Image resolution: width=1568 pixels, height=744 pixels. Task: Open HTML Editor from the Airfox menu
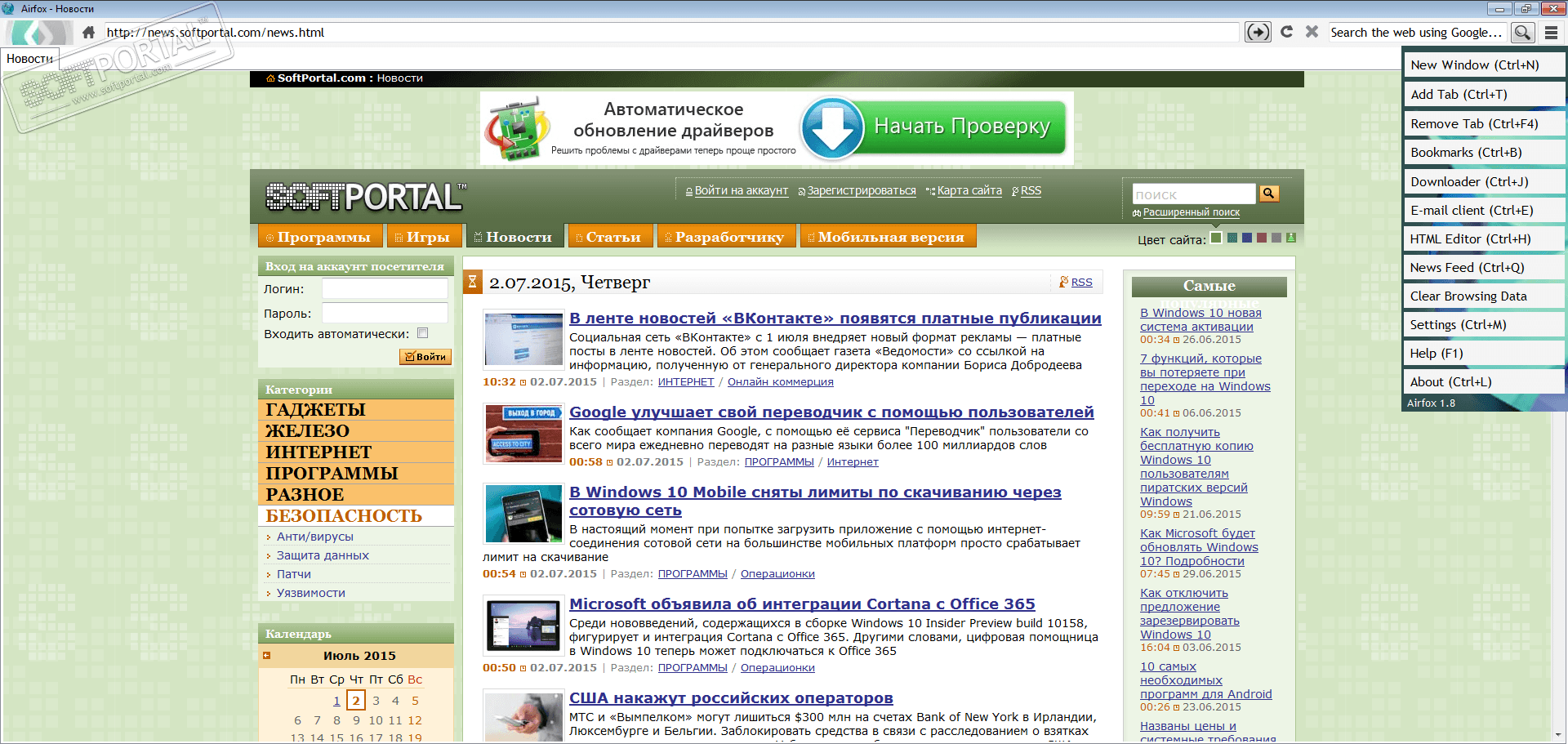tap(1484, 238)
